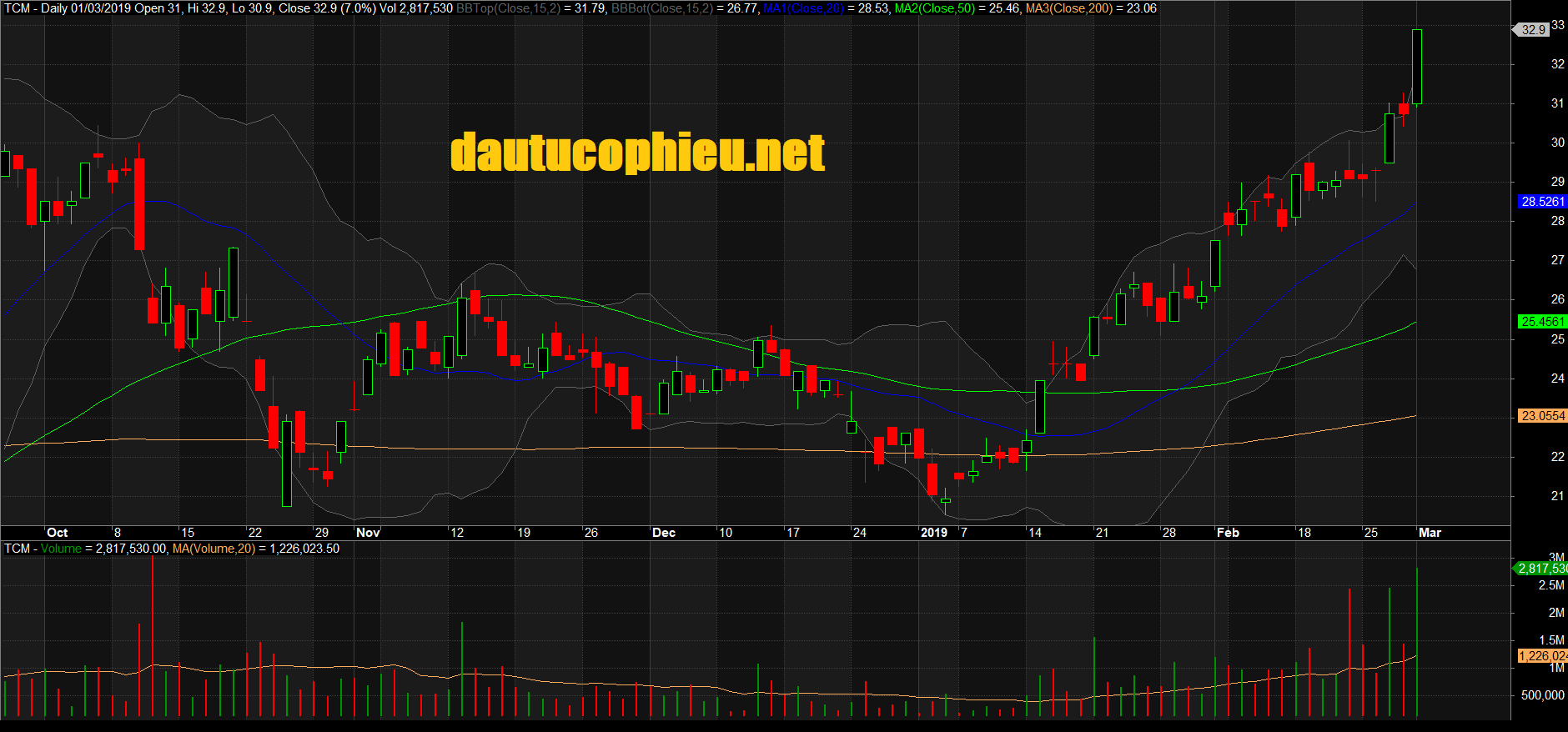Screen dimensions: 1568x732
Task: Click the 17 date label in December
Action: coord(793,533)
